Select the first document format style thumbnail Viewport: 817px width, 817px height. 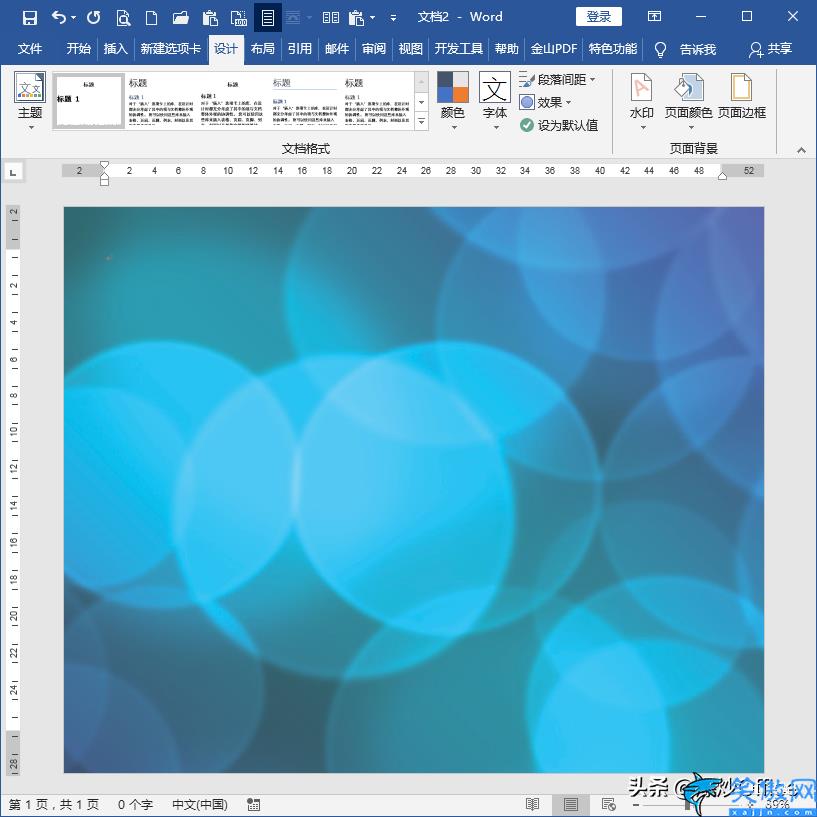point(89,101)
